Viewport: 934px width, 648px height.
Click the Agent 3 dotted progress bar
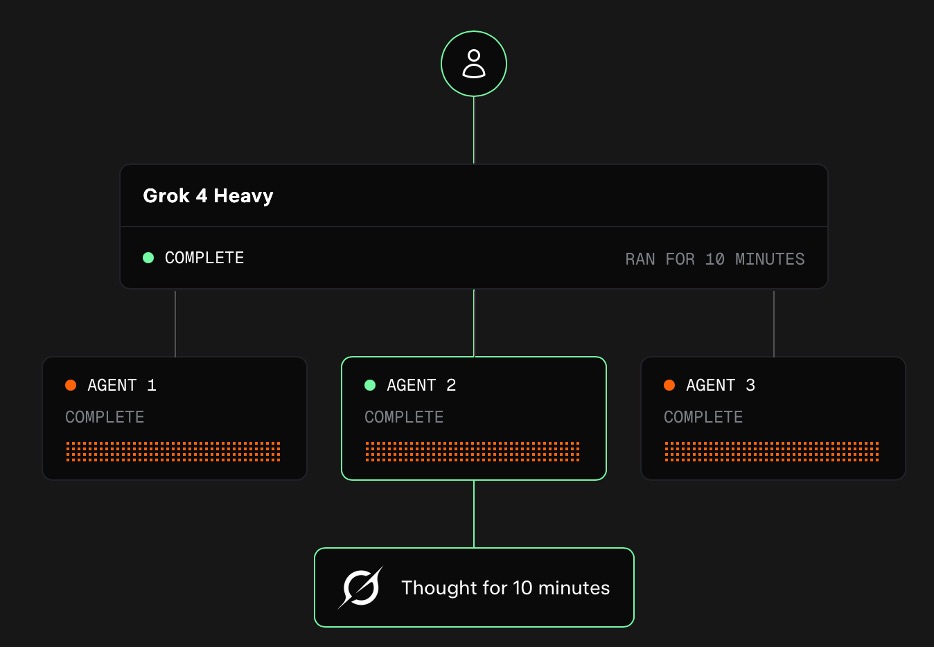(771, 451)
